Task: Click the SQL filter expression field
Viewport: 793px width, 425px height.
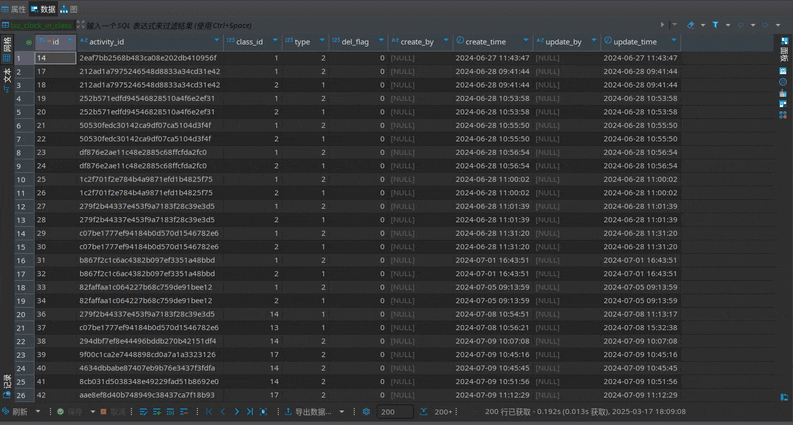Action: tap(372, 25)
